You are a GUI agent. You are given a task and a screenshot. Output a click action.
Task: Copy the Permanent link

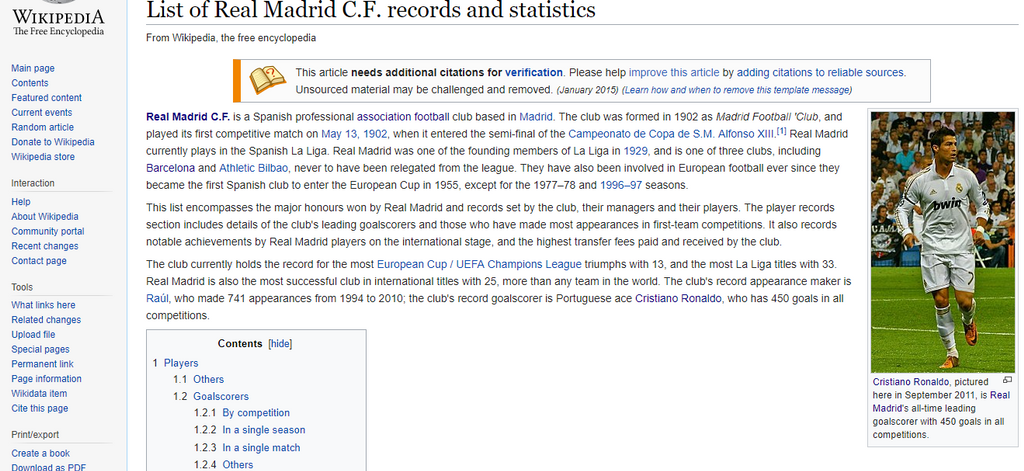click(42, 364)
